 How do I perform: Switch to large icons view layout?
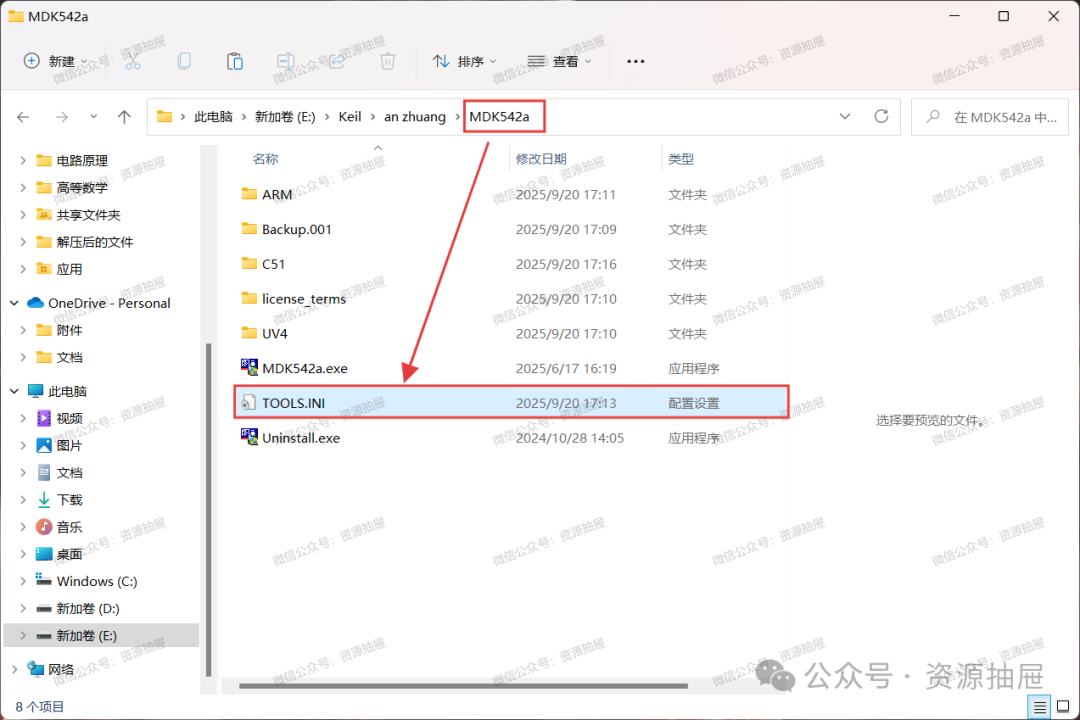(1063, 706)
